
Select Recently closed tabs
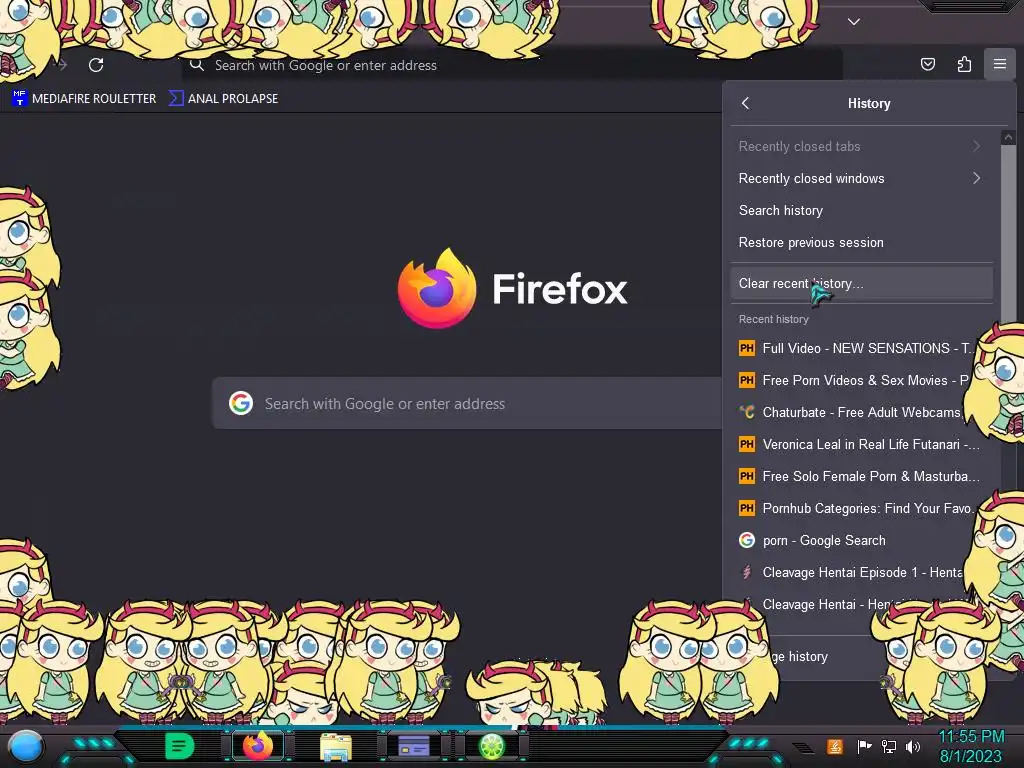coord(861,146)
